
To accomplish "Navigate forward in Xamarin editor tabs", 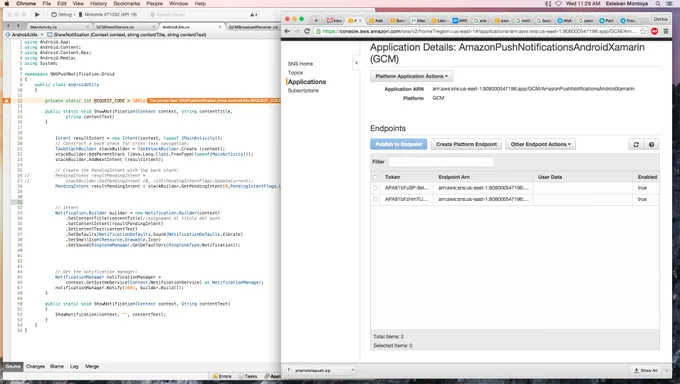I will pos(18,26).
